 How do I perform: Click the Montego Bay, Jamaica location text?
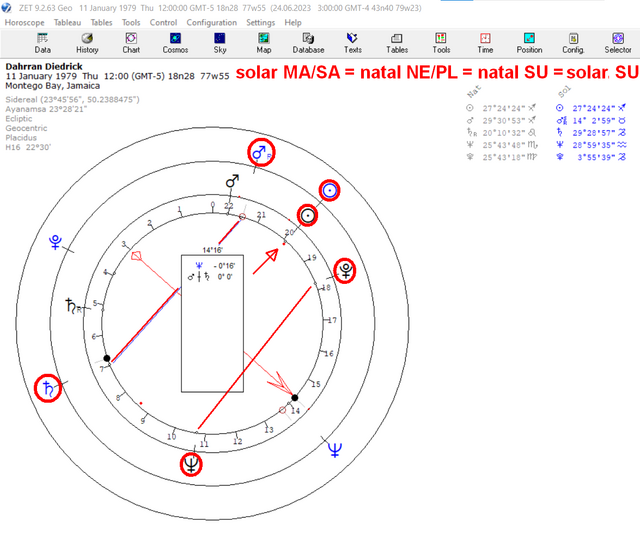coord(53,86)
